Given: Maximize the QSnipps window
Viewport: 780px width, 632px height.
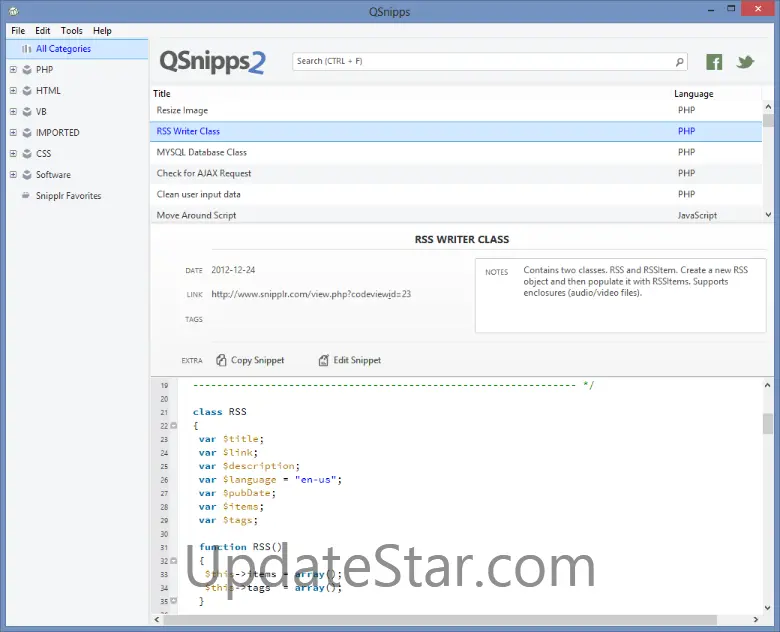Looking at the screenshot, I should (731, 9).
